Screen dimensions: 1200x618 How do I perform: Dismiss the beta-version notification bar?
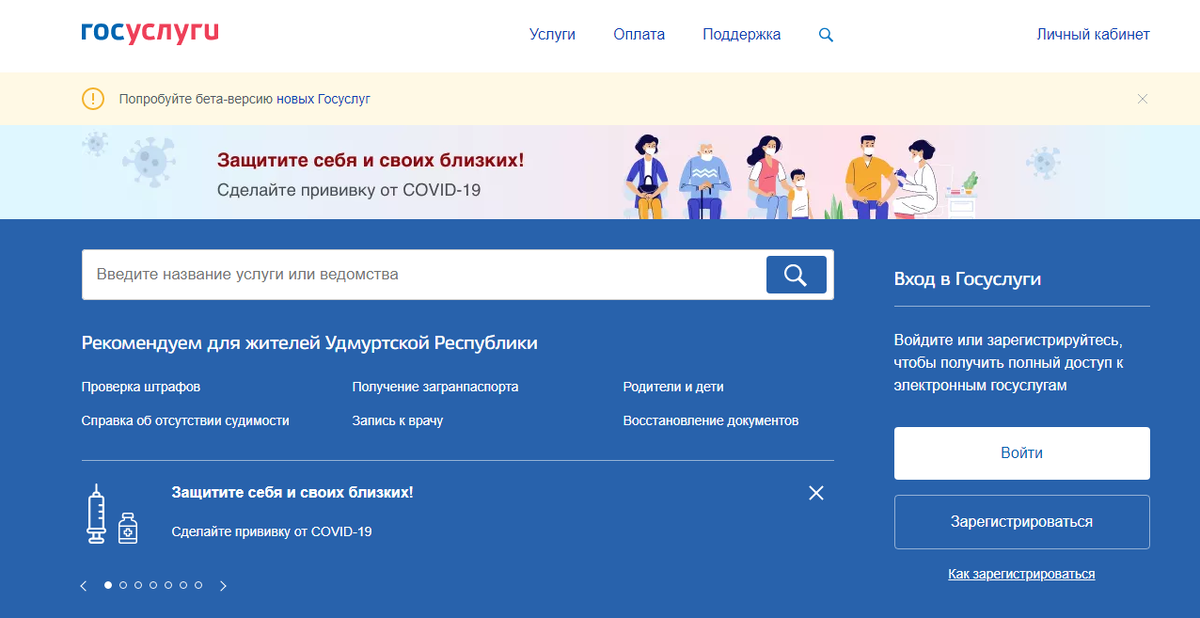point(1143,99)
